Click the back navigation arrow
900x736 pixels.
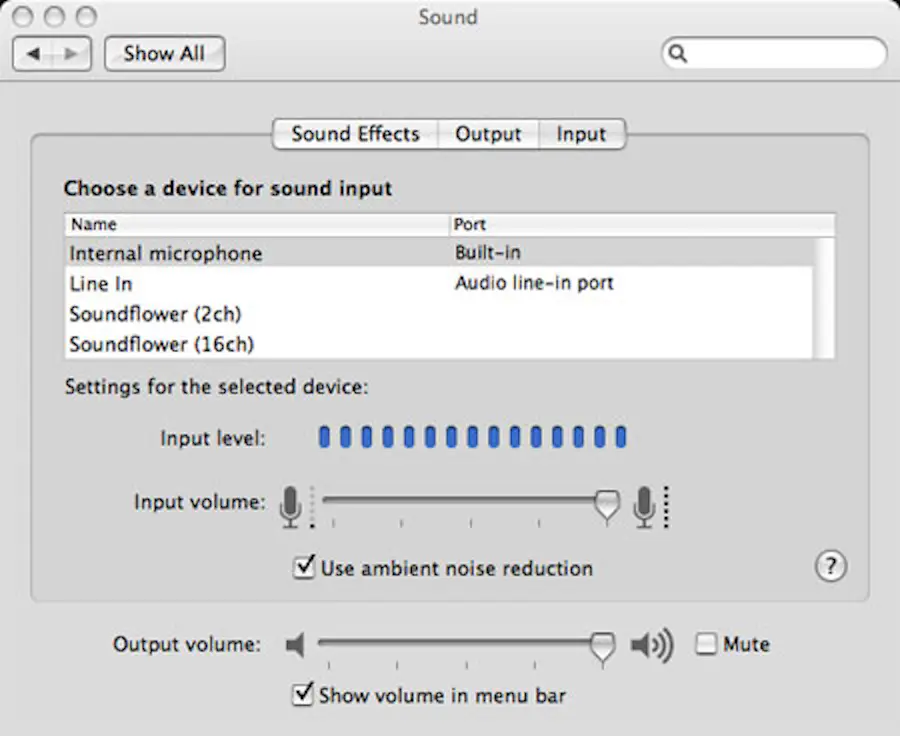click(34, 53)
